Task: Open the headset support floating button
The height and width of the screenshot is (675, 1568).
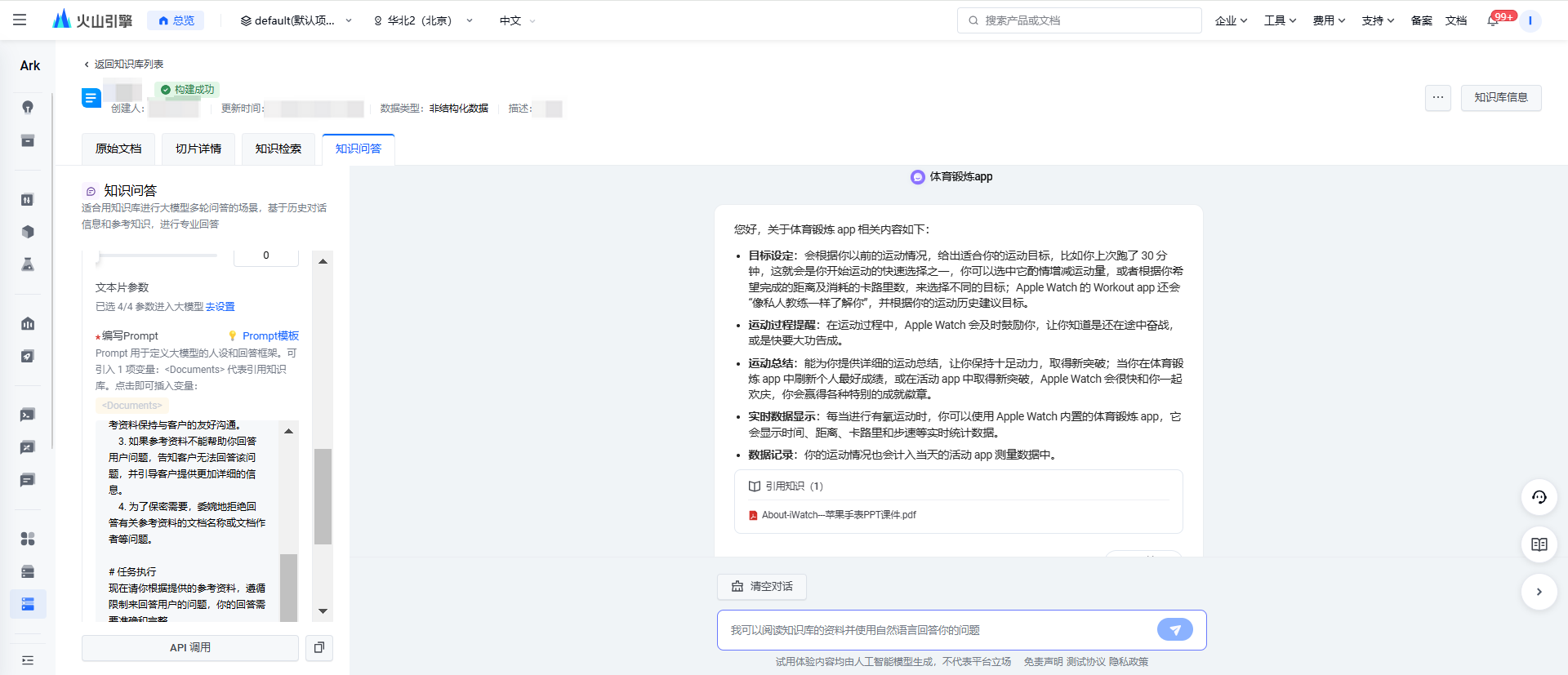Action: click(1539, 497)
